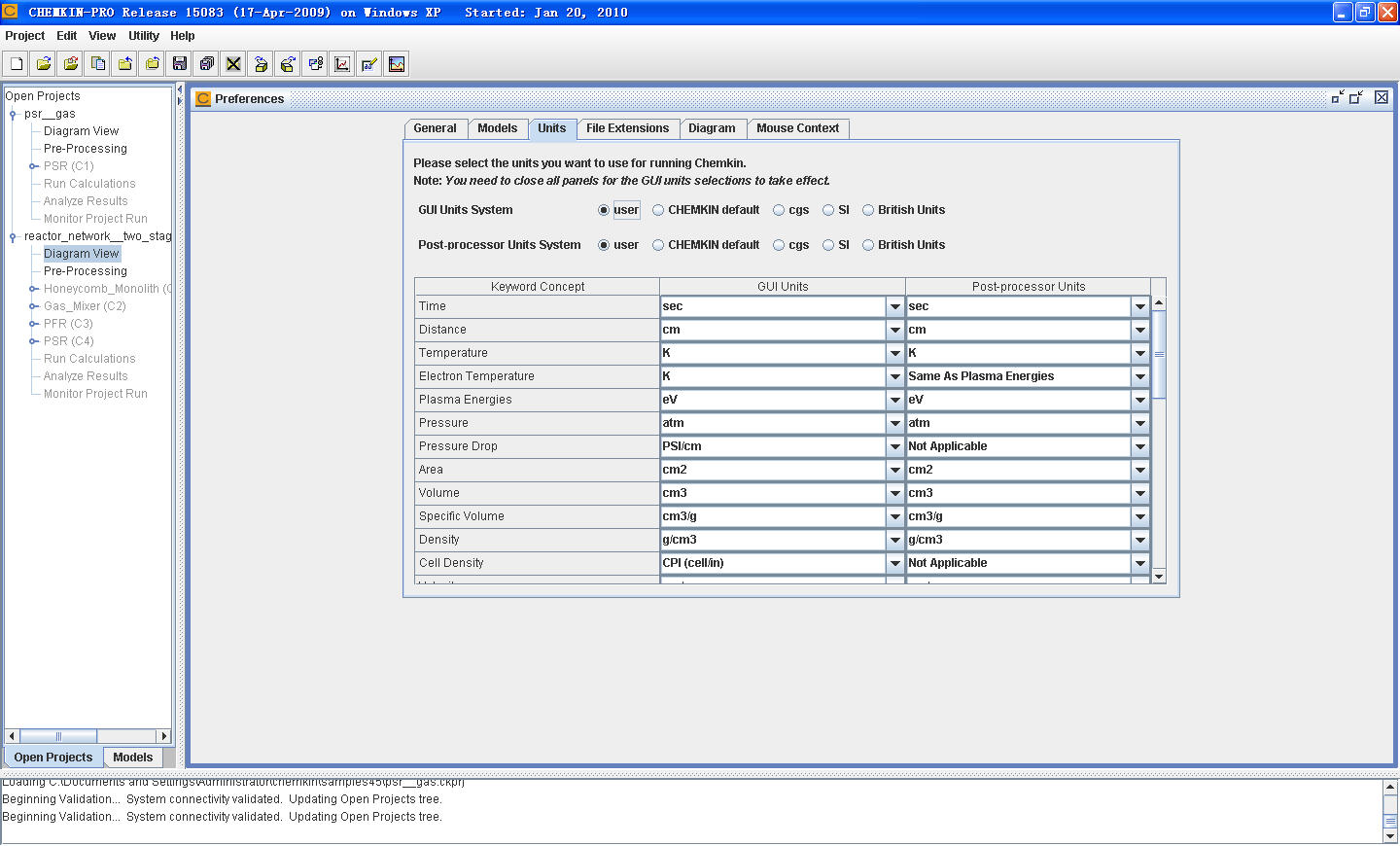Image resolution: width=1400 pixels, height=846 pixels.
Task: Open the Edit menu
Action: [67, 36]
